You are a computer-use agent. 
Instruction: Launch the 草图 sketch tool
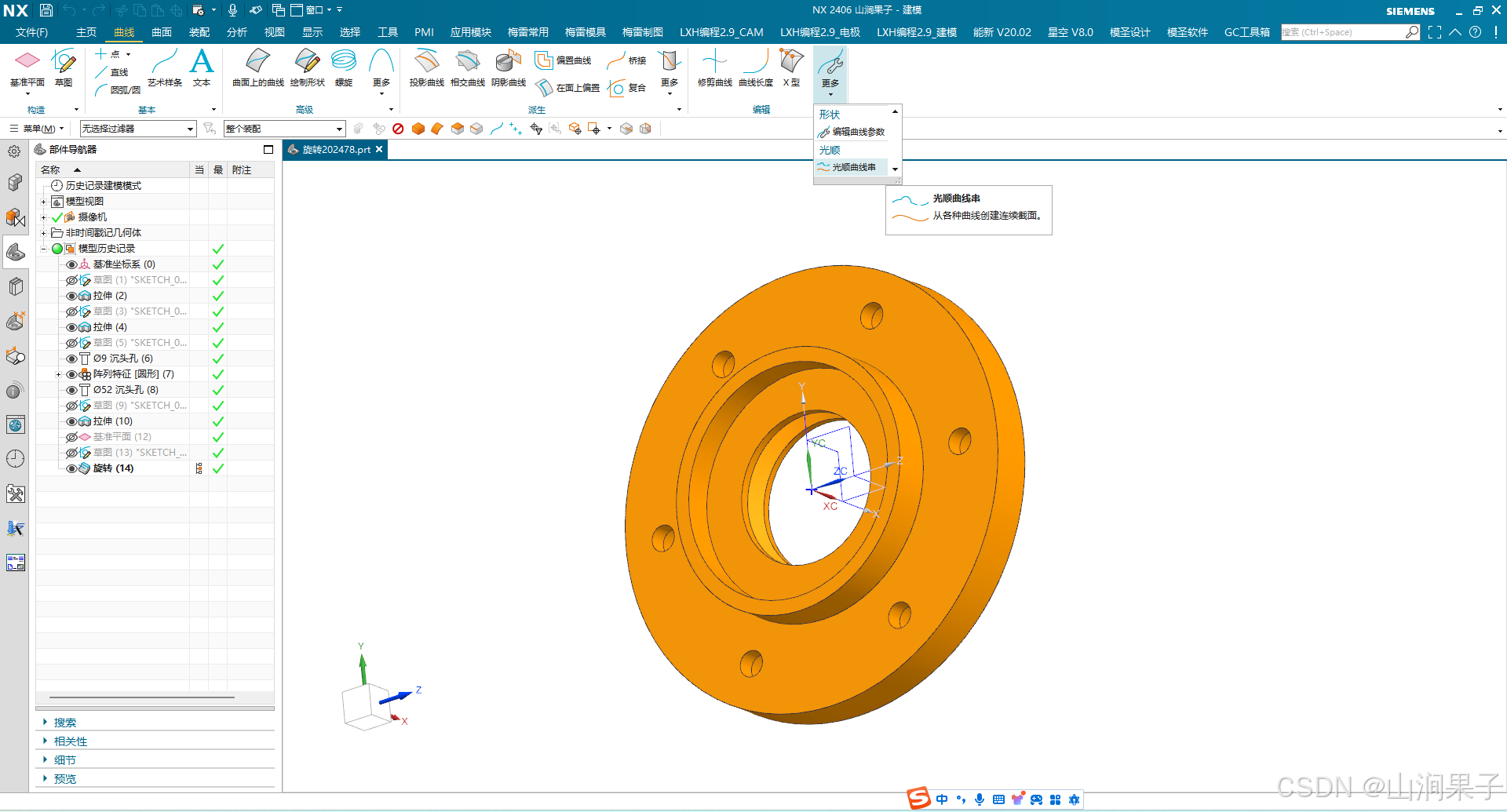pyautogui.click(x=64, y=67)
